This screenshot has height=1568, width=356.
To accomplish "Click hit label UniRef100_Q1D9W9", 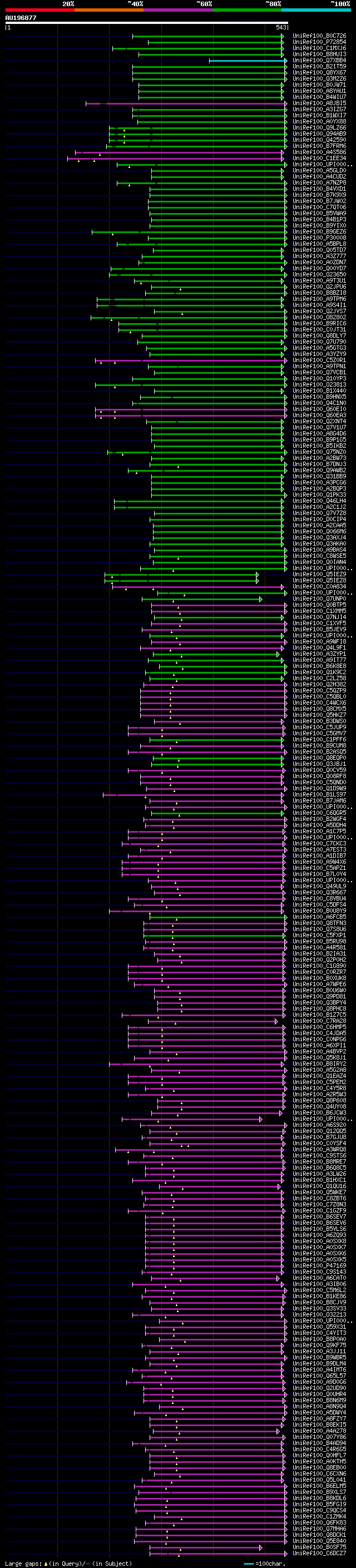I will (x=319, y=788).
